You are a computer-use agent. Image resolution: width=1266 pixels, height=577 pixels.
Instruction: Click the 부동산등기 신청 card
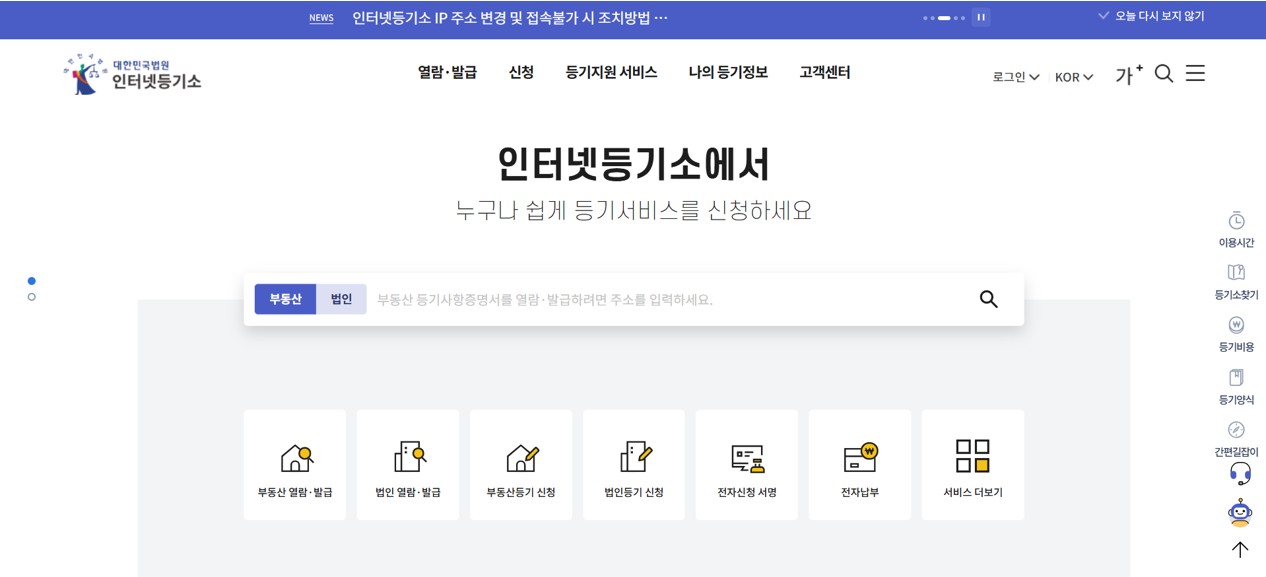coord(520,455)
